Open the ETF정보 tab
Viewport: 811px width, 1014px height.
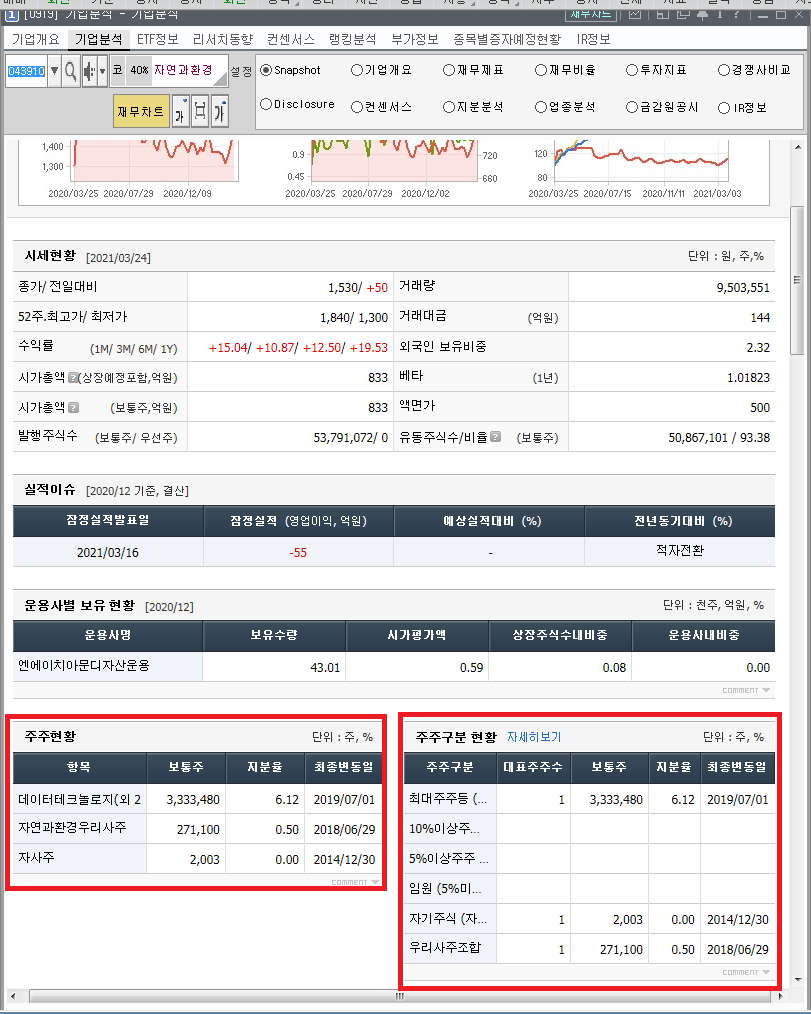[157, 39]
